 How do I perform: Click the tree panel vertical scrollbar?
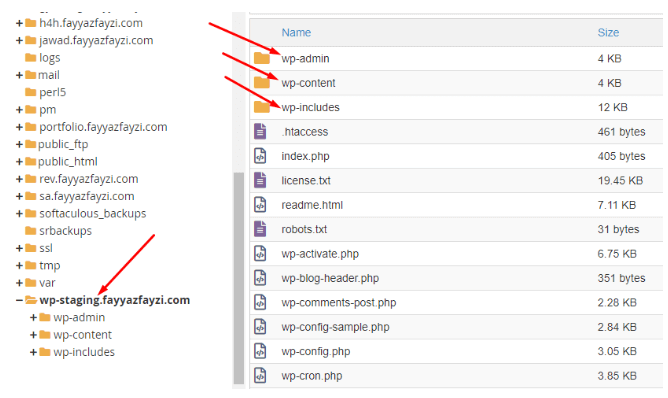pyautogui.click(x=239, y=279)
